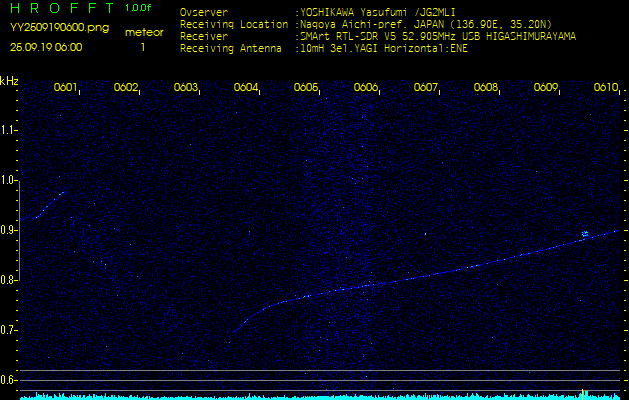Click the 0.7 frequency axis label
This screenshot has width=629, height=400.
[9, 330]
